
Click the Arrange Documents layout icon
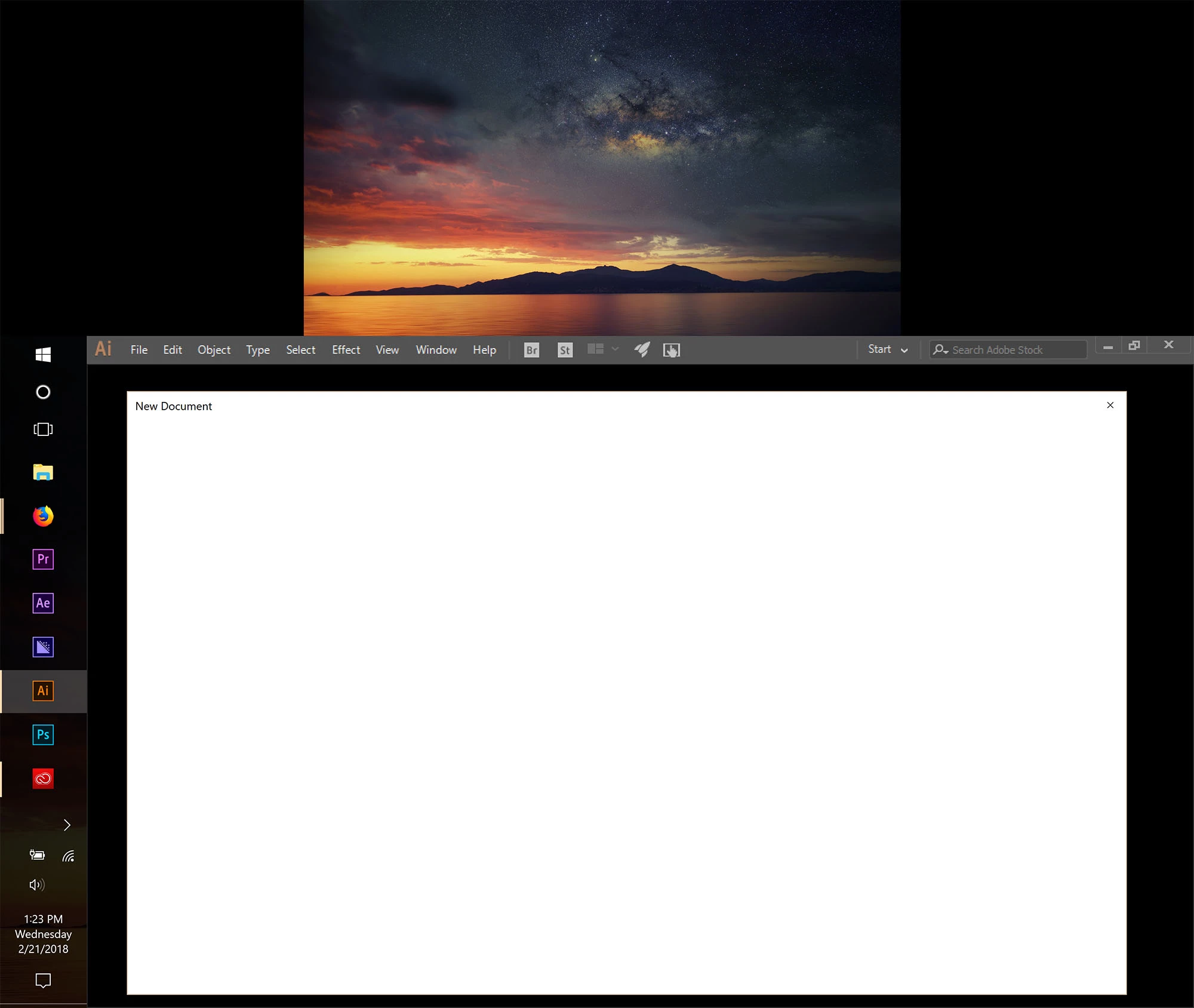[x=595, y=349]
